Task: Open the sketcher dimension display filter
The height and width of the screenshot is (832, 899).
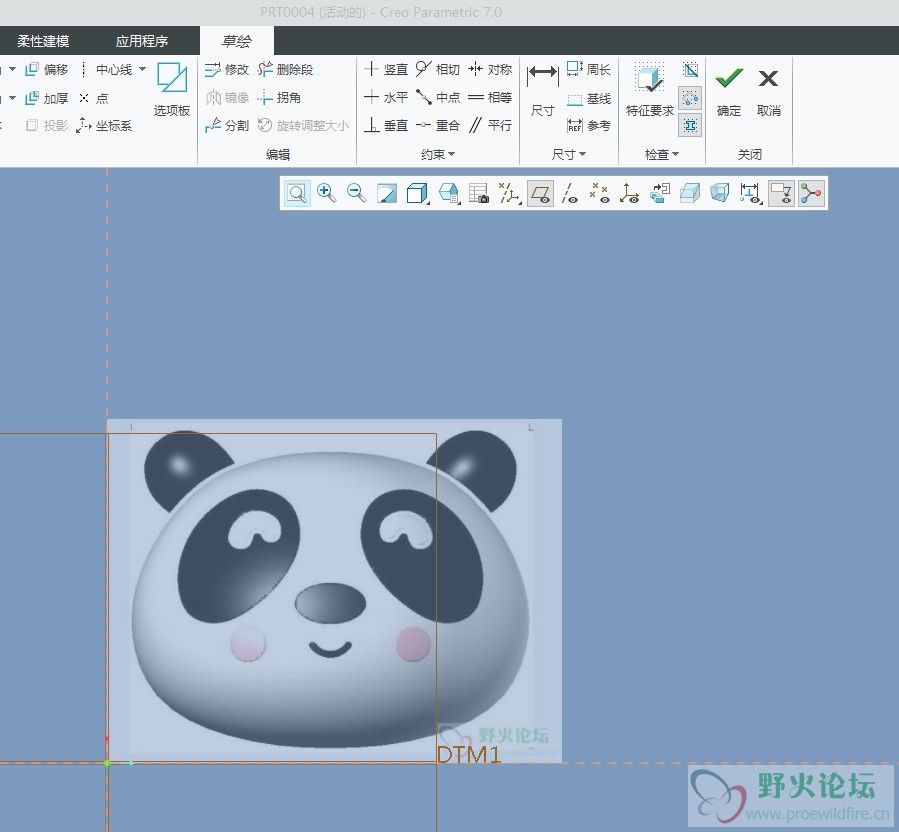Action: pos(751,193)
